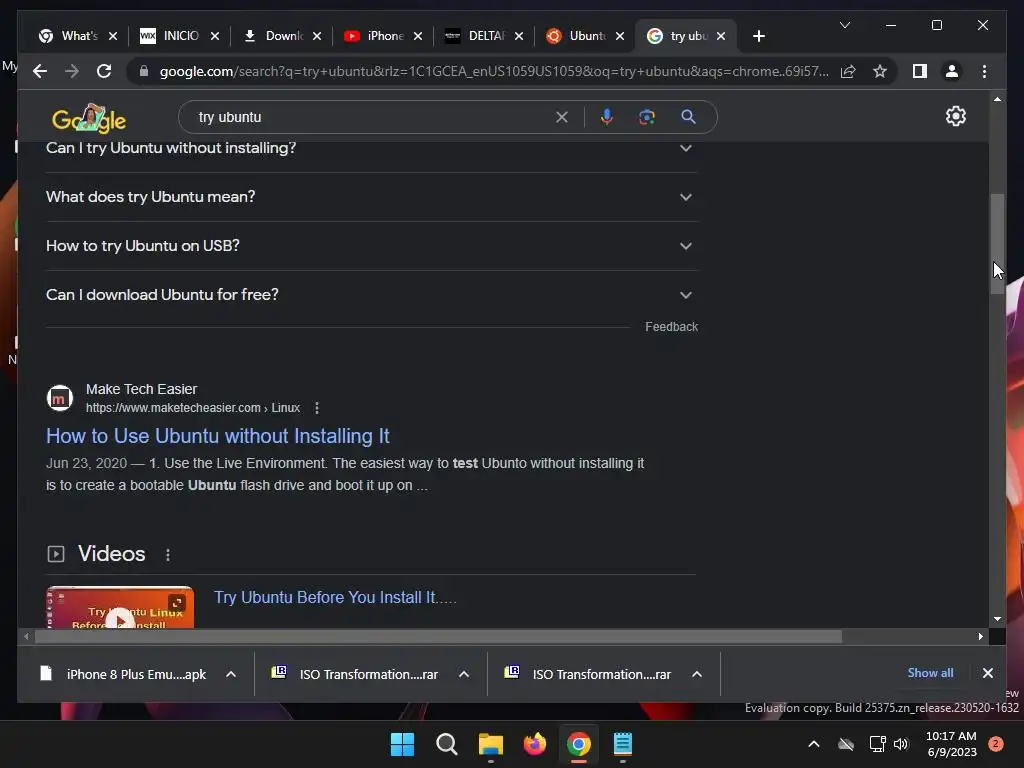1024x768 pixels.
Task: Submit search with magnifier icon
Action: [x=688, y=118]
